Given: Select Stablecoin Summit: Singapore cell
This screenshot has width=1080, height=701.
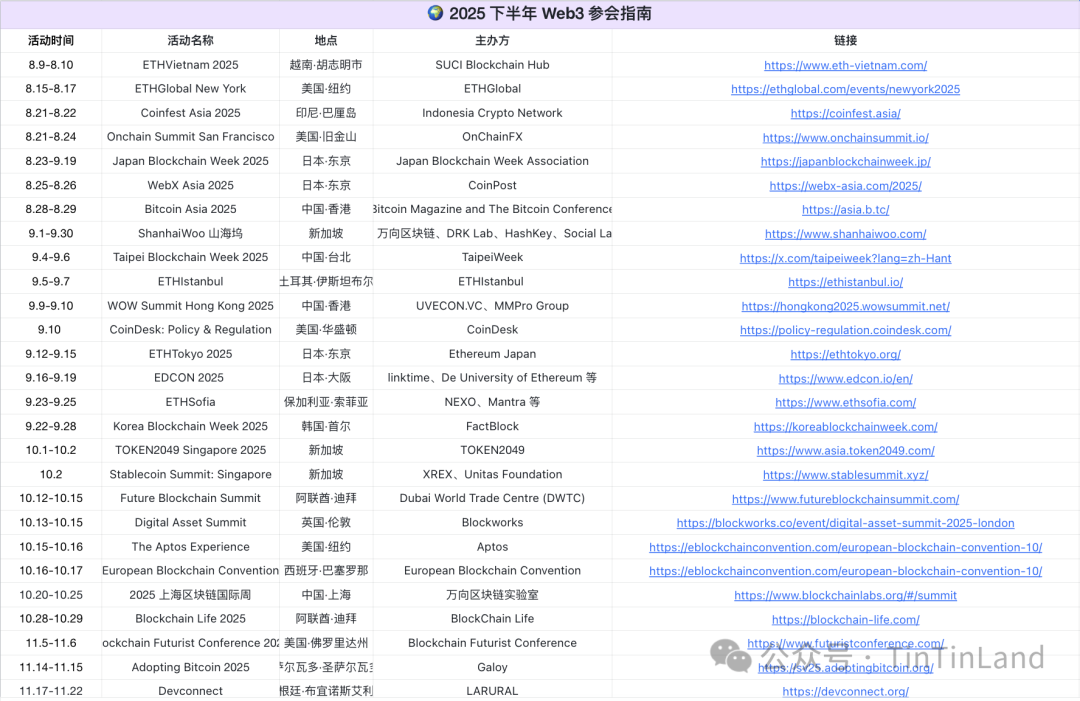Looking at the screenshot, I should (191, 474).
